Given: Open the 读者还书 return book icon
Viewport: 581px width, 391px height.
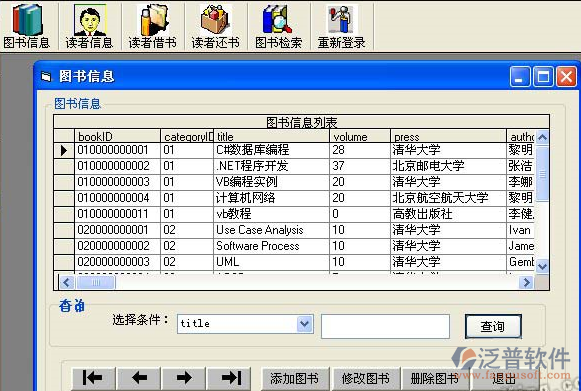Looking at the screenshot, I should 215,26.
